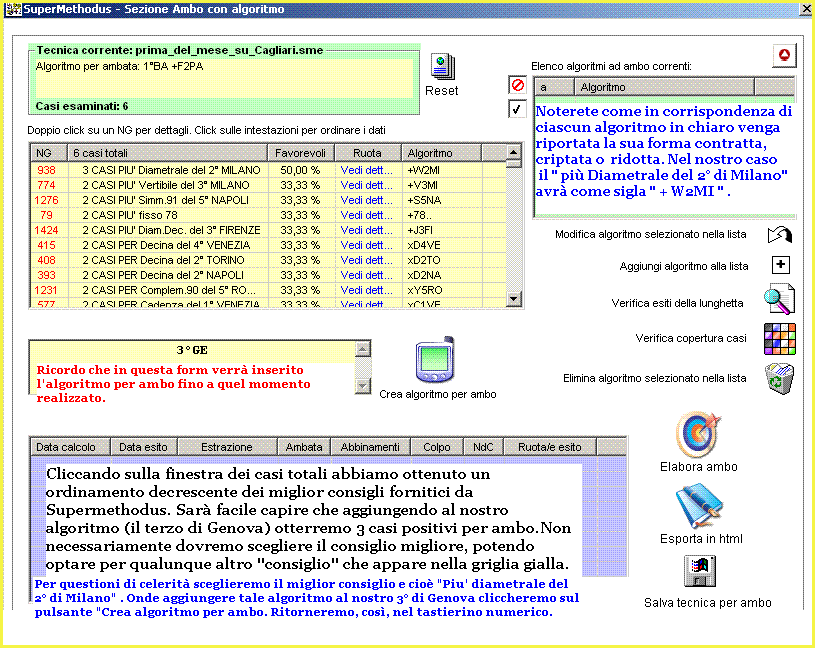Viewport: 815px width, 648px height.
Task: Click the 3° GE box scroll down arrow
Action: [x=363, y=386]
